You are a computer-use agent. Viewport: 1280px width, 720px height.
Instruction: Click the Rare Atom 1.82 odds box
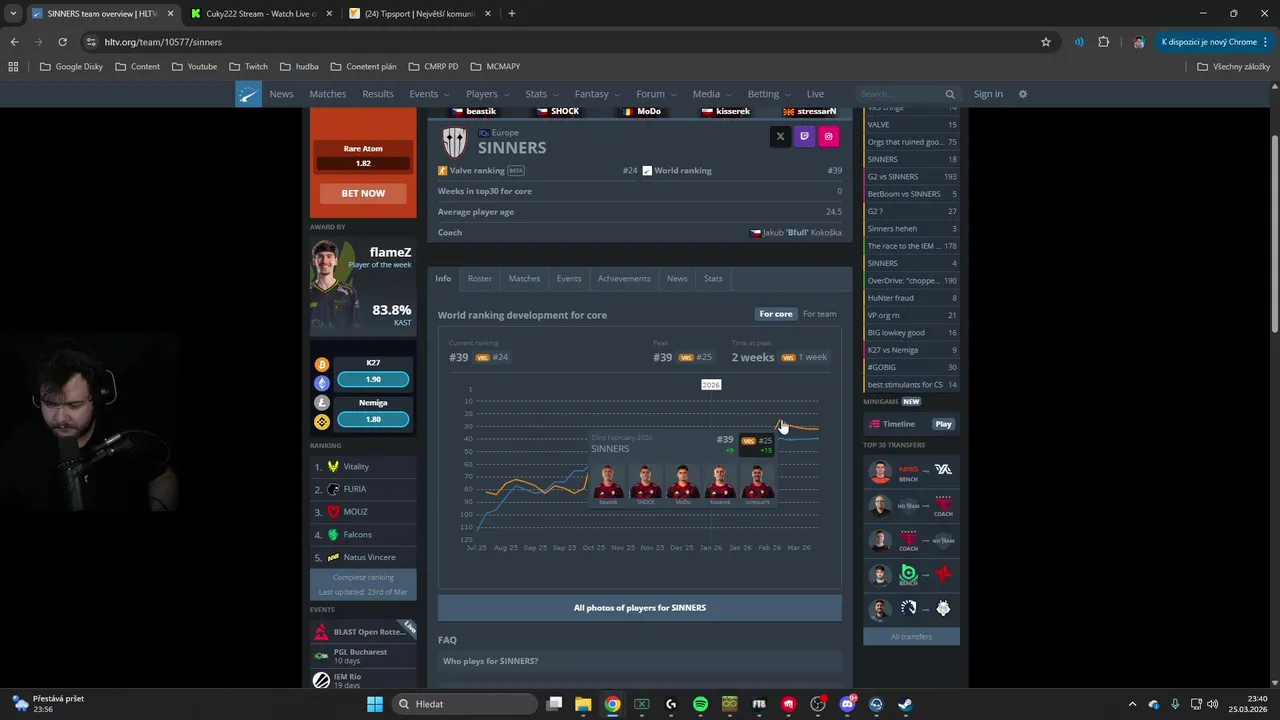363,163
